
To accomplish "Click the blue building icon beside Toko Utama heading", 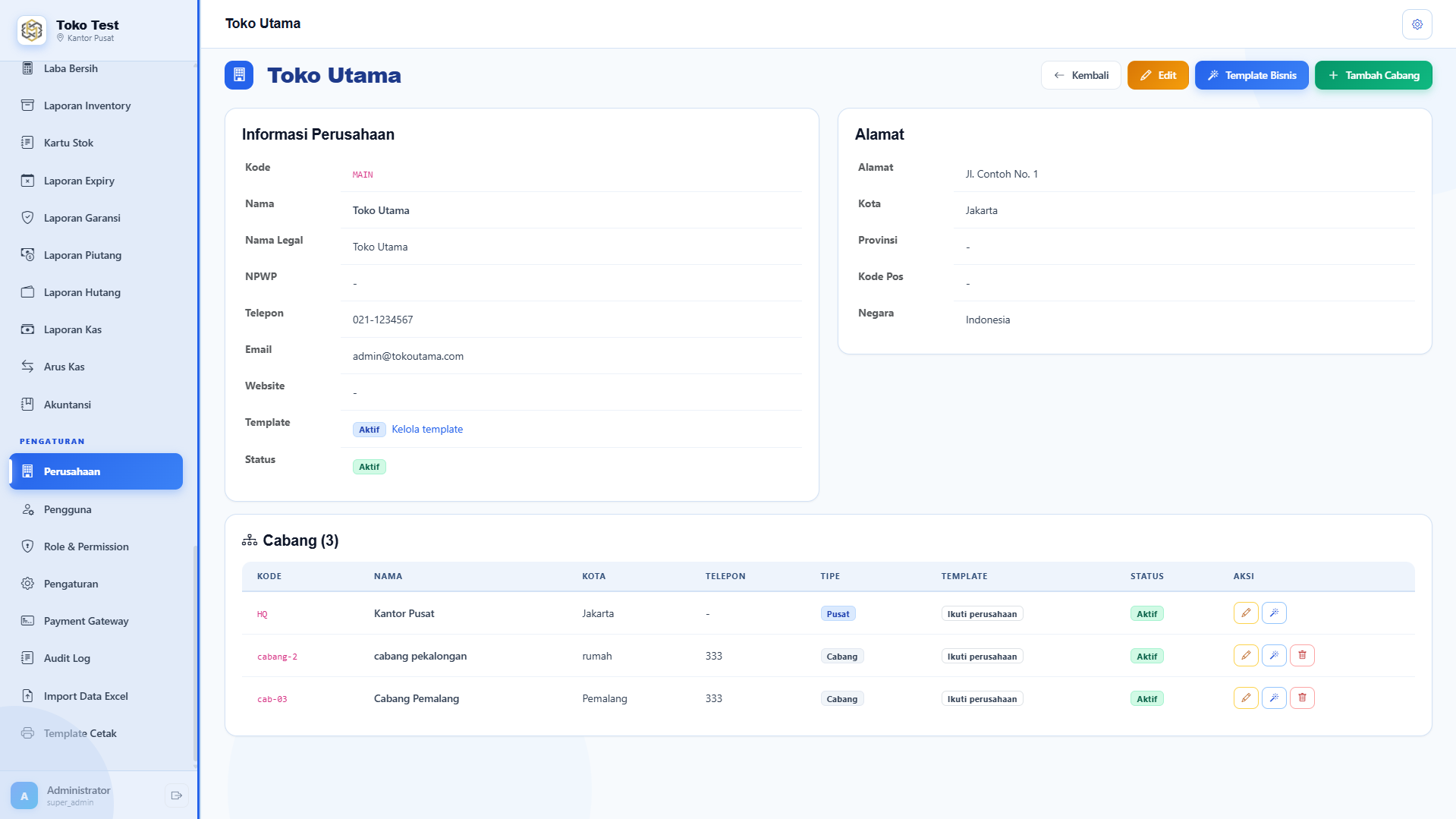I will 239,75.
